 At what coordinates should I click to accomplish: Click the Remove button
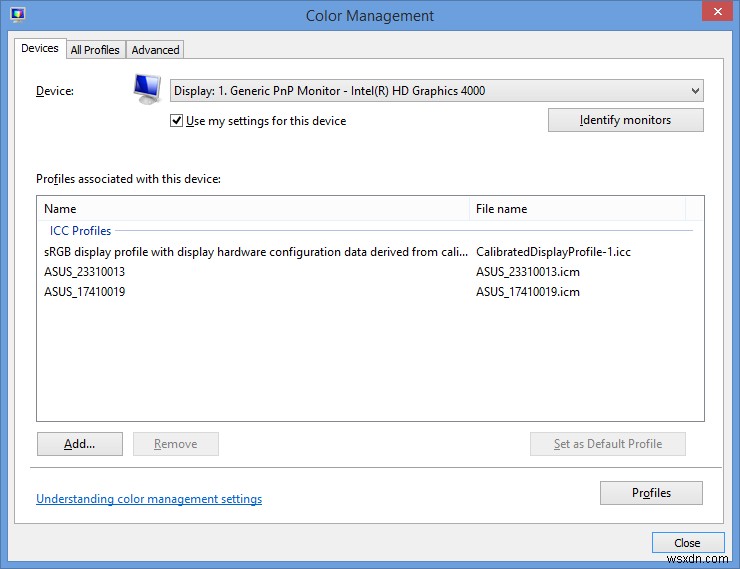pyautogui.click(x=176, y=444)
